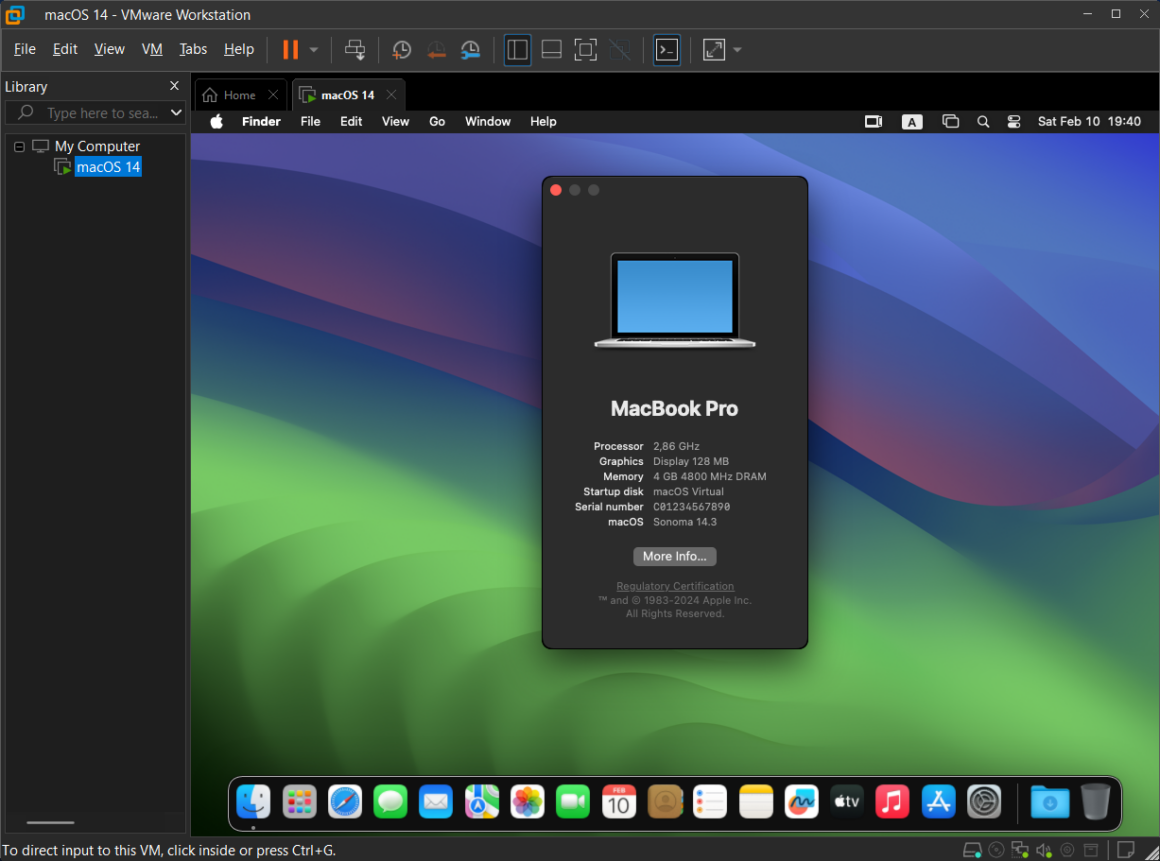1160x861 pixels.
Task: Launch Music from the Dock
Action: (x=892, y=802)
